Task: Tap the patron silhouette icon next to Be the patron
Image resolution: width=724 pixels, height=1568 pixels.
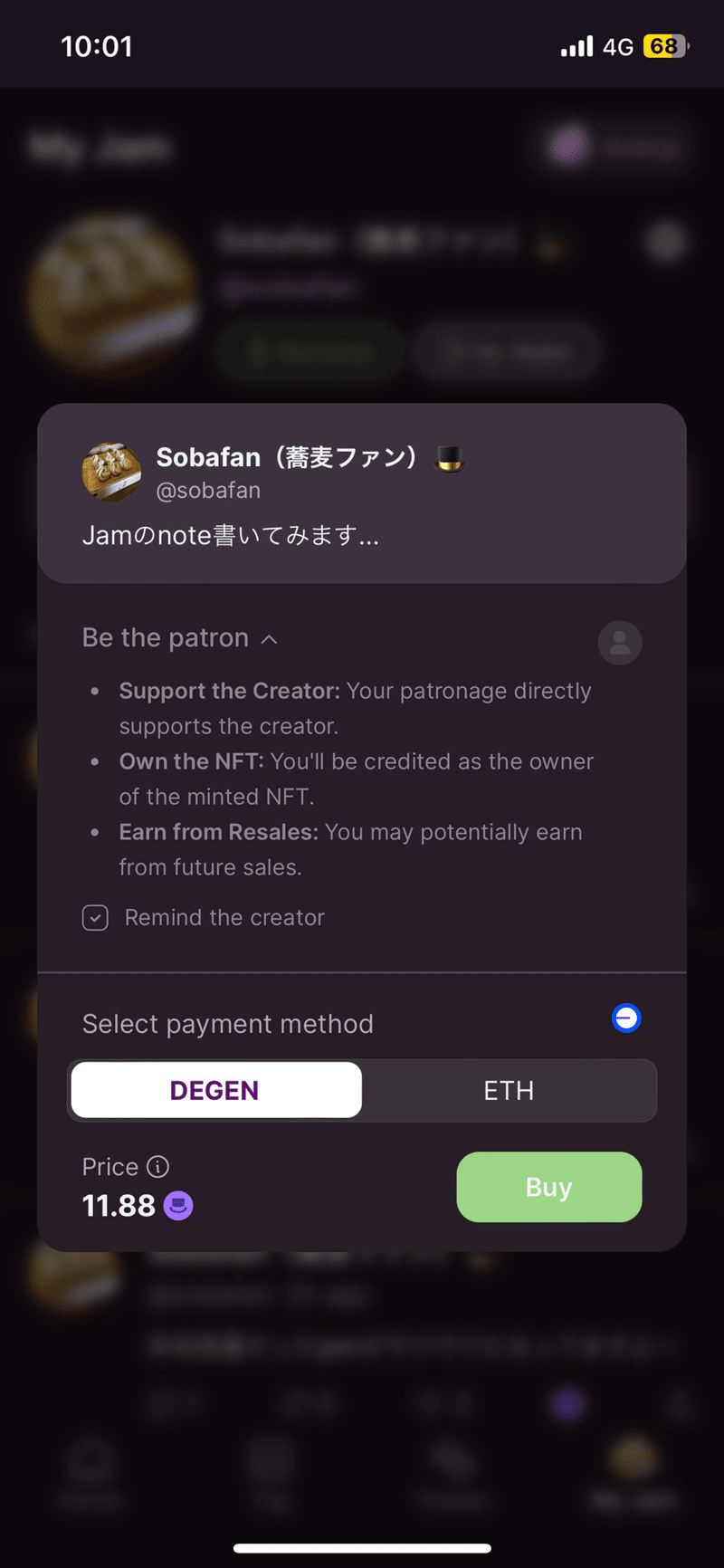Action: click(620, 643)
